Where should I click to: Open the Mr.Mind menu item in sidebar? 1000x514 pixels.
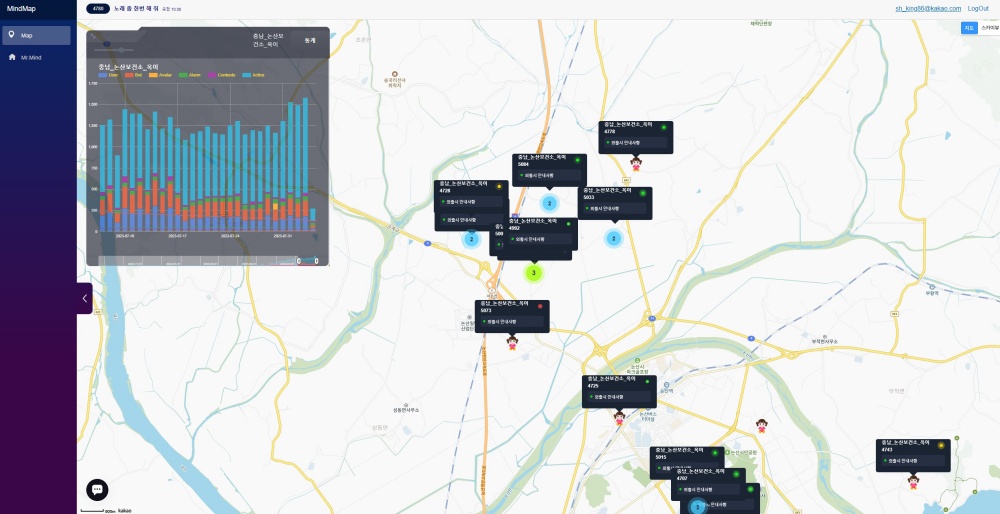[36, 57]
